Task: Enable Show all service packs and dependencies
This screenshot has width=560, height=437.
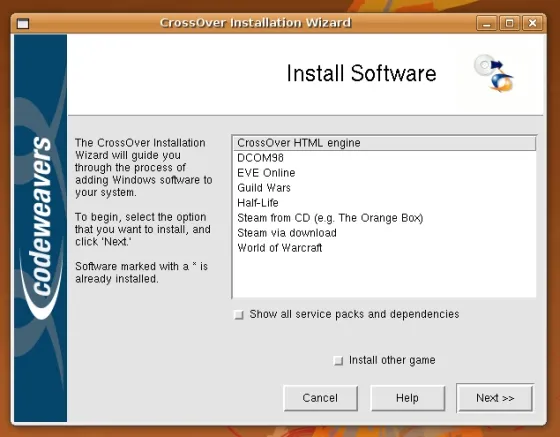Action: click(239, 315)
